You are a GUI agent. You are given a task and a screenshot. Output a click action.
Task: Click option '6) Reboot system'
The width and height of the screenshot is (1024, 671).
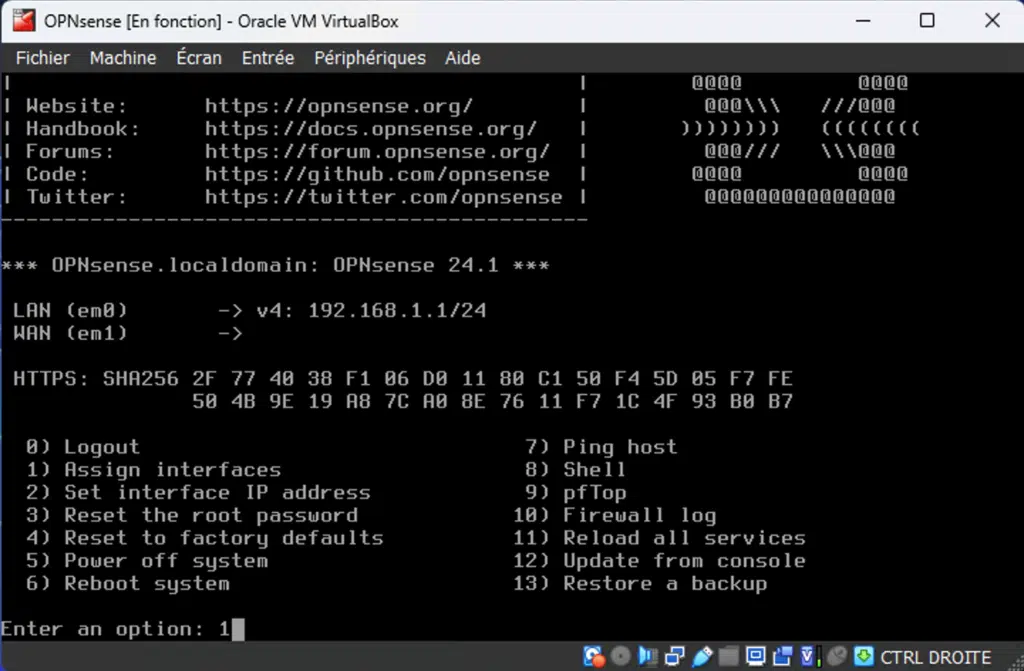pyautogui.click(x=128, y=584)
